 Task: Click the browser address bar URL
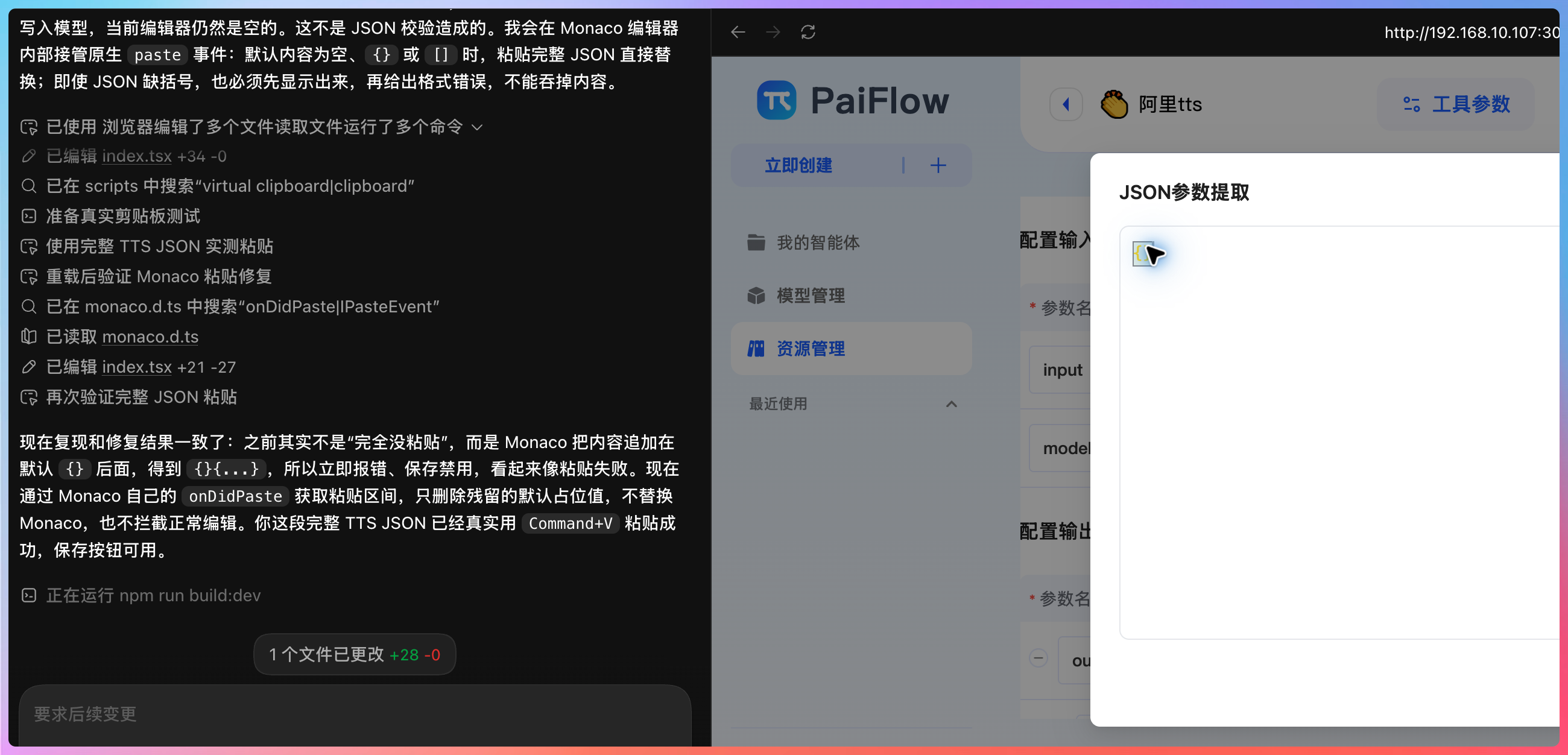[x=1472, y=32]
